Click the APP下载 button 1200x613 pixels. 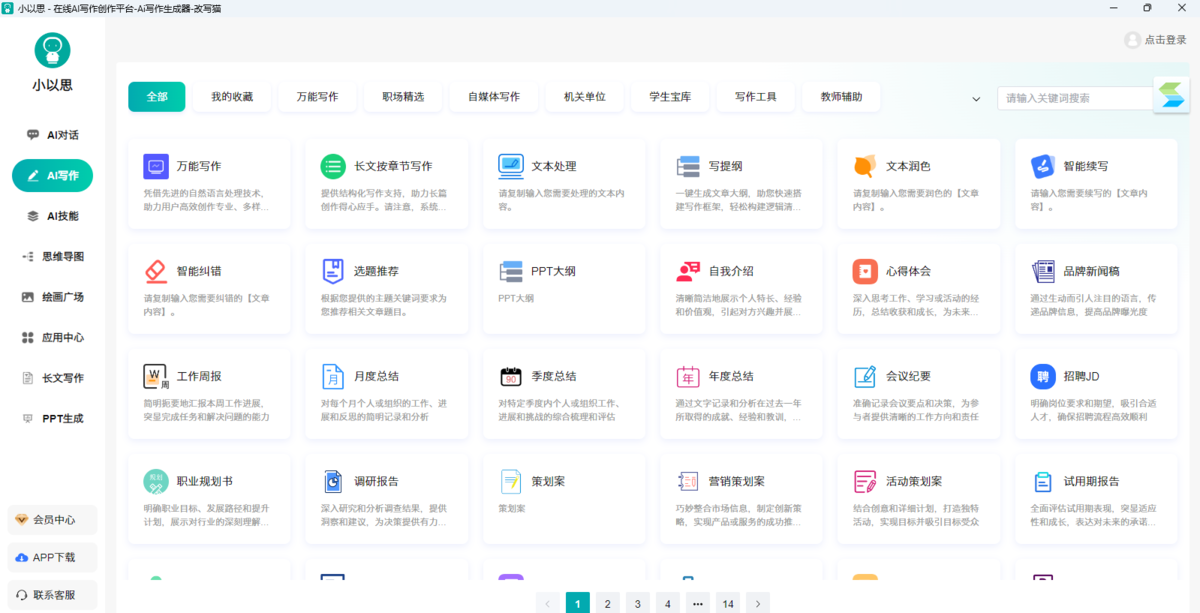point(53,557)
